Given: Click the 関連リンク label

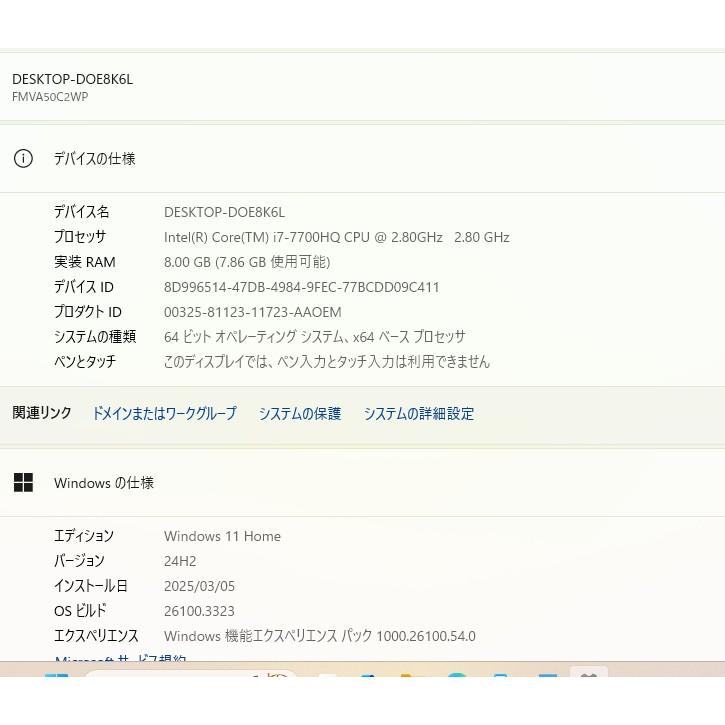Looking at the screenshot, I should click(42, 413).
